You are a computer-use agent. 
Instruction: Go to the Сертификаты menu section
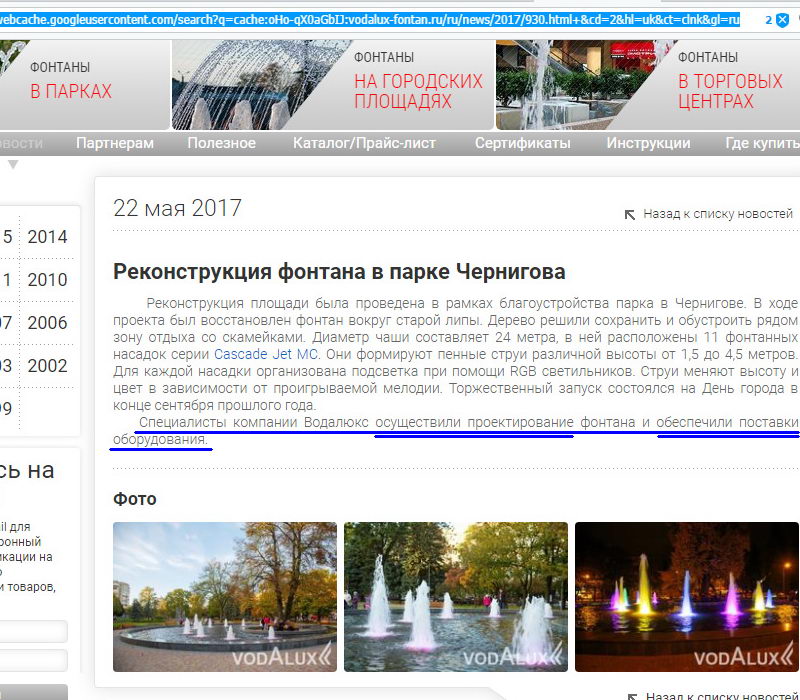pos(522,143)
